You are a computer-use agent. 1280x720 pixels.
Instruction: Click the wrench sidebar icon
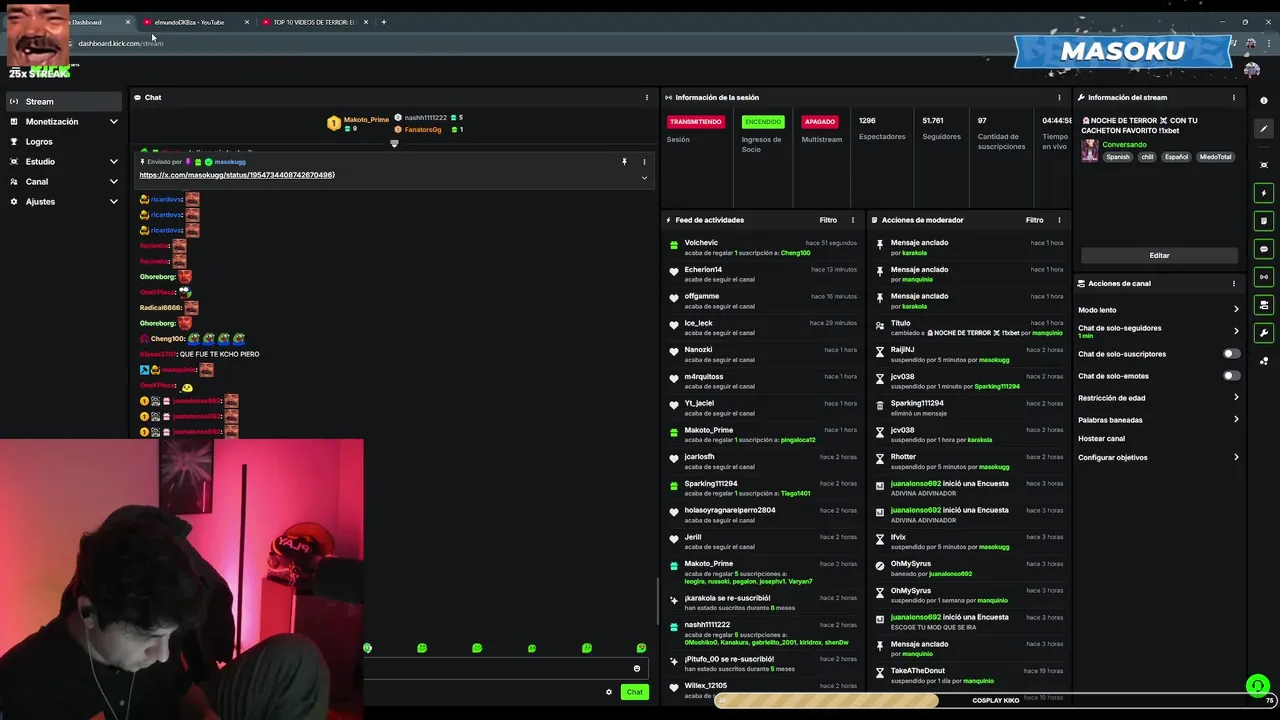tap(1264, 333)
